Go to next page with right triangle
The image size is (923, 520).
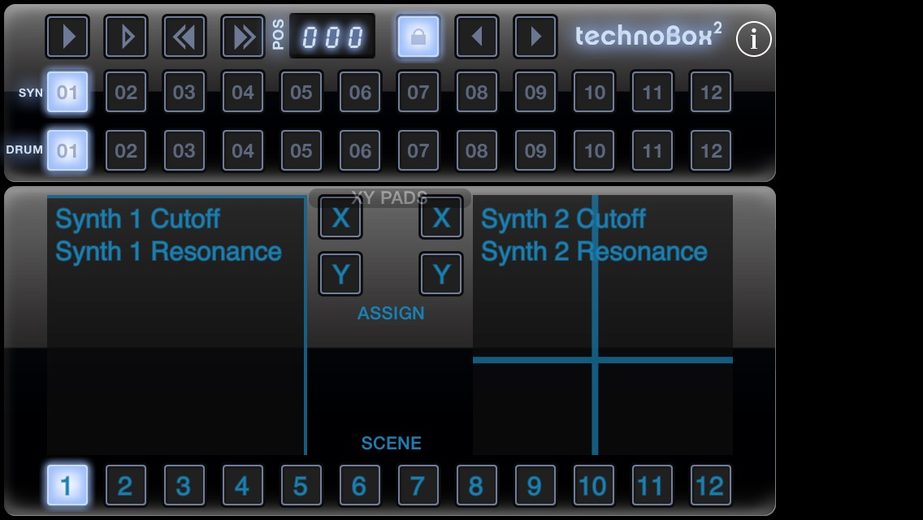coord(535,37)
